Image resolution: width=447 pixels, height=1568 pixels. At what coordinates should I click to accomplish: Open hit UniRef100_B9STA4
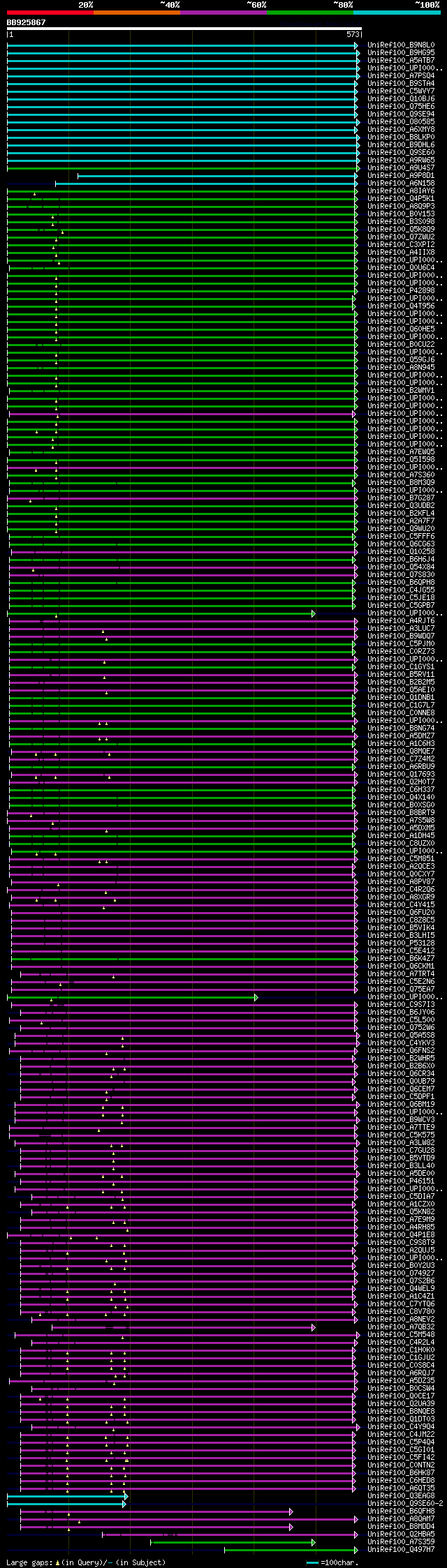click(401, 84)
